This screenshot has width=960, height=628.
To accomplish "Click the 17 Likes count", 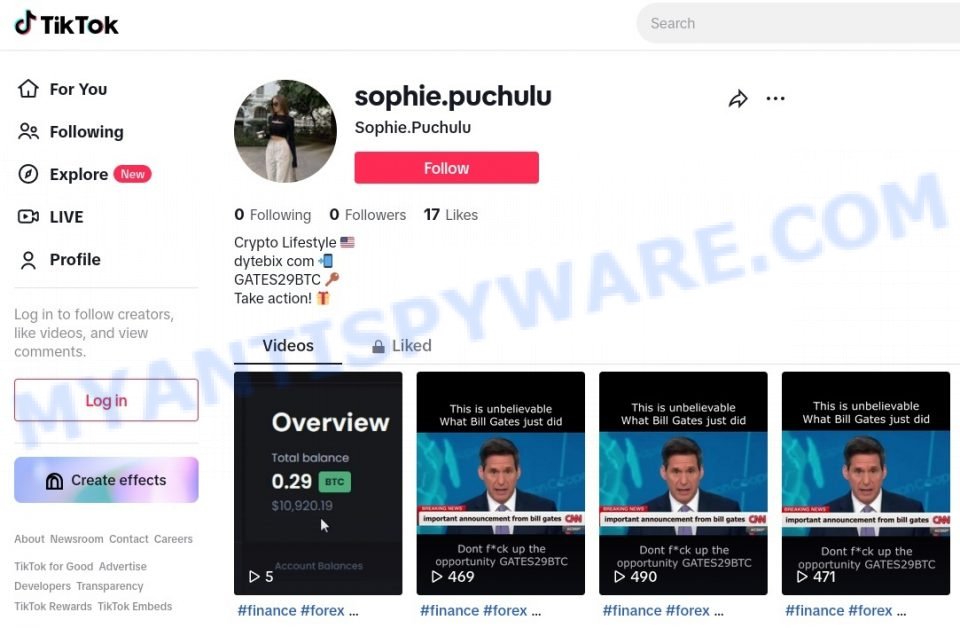I will [451, 215].
